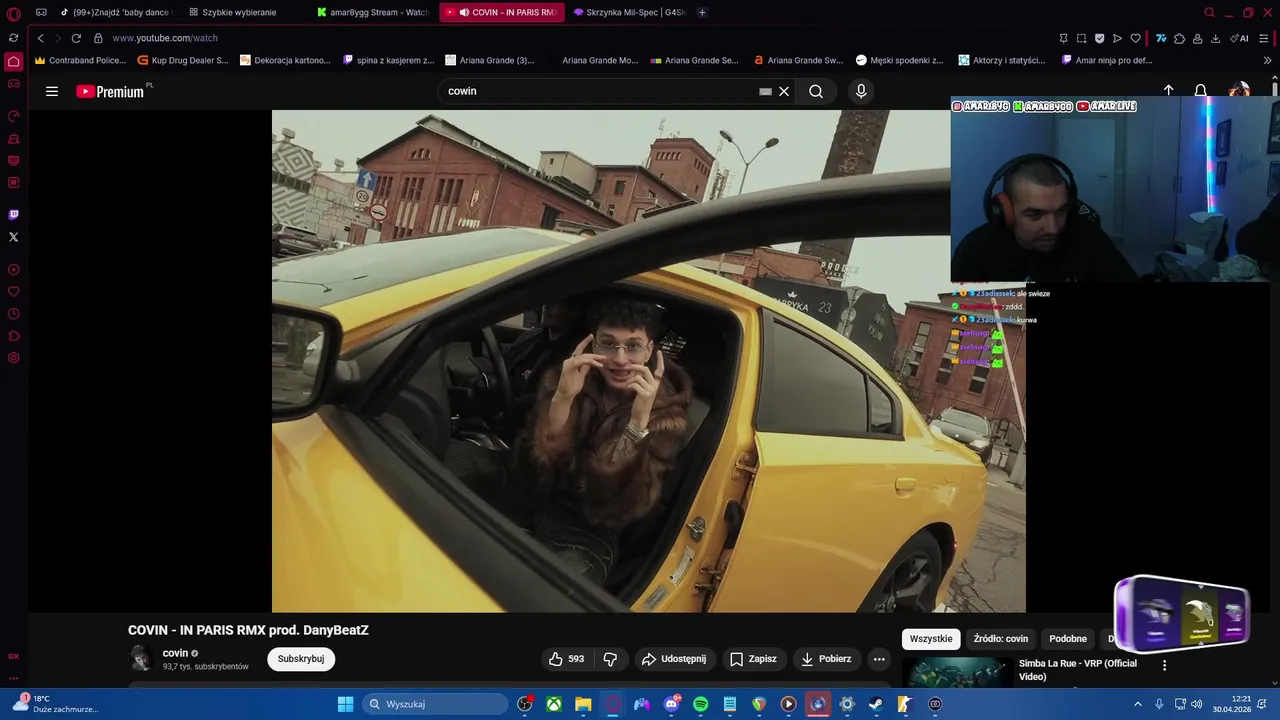
Task: Save video with Zapisz button
Action: click(753, 659)
